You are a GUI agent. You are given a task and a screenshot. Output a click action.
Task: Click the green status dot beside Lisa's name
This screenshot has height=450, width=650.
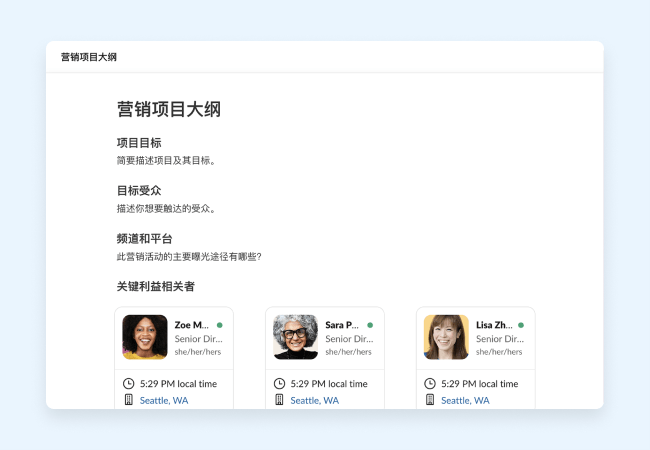coord(521,325)
